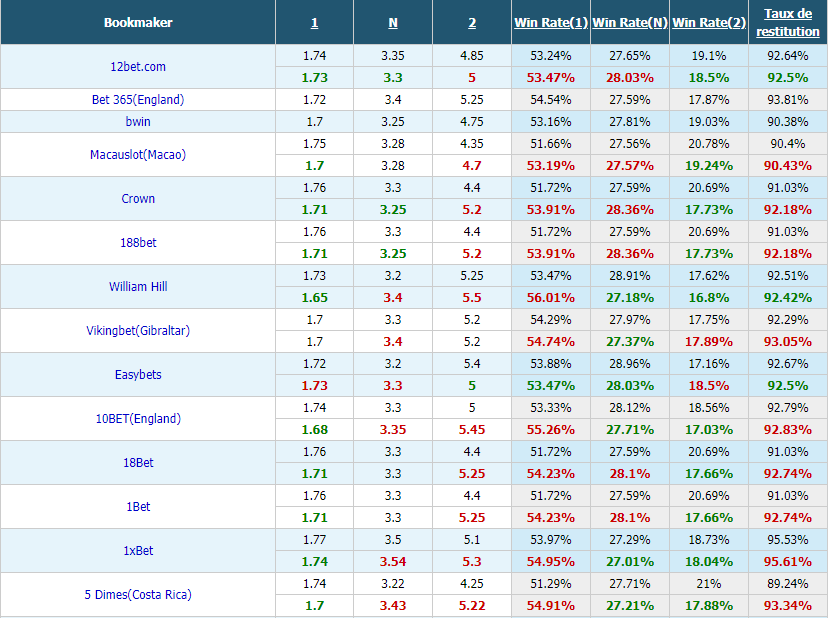Select the 95.61% restitution cell
828x618 pixels.
[x=788, y=561]
